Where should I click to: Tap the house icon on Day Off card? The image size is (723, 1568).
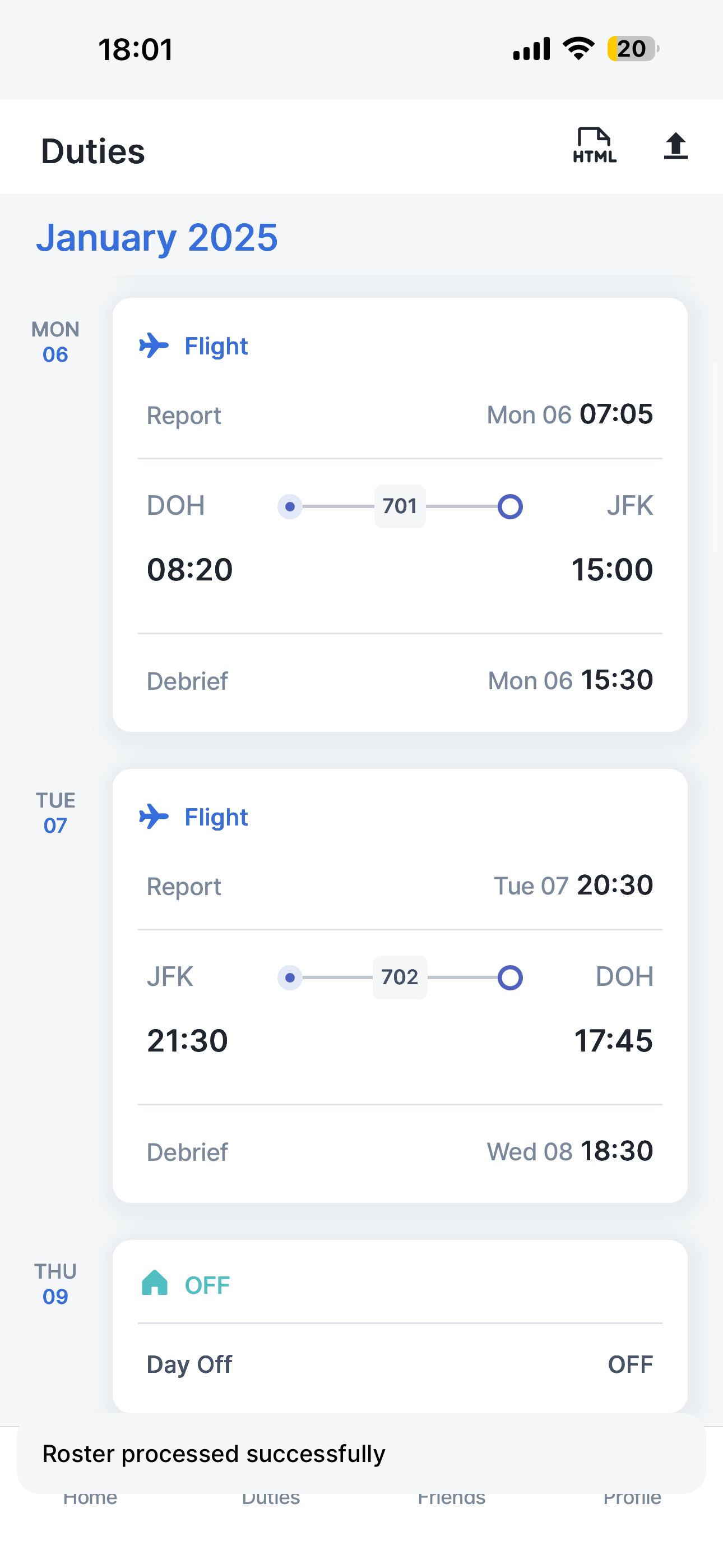pyautogui.click(x=155, y=1283)
